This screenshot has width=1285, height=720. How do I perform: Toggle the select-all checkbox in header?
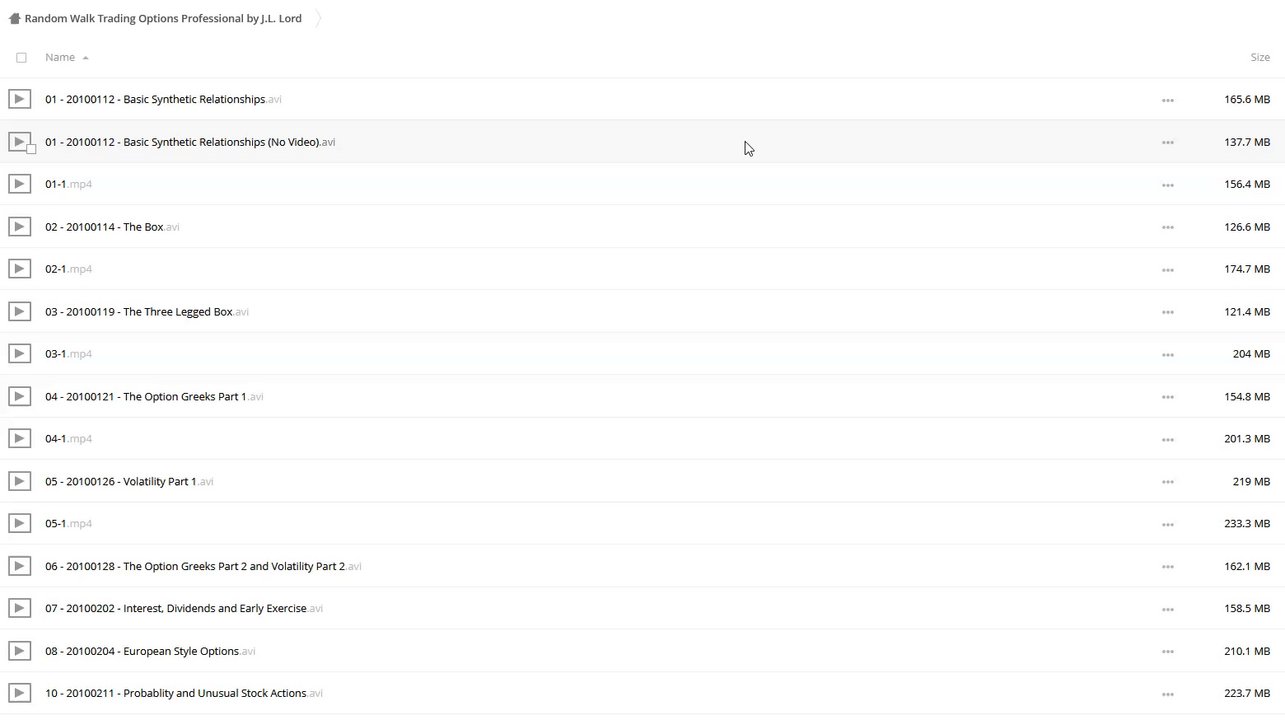point(21,58)
